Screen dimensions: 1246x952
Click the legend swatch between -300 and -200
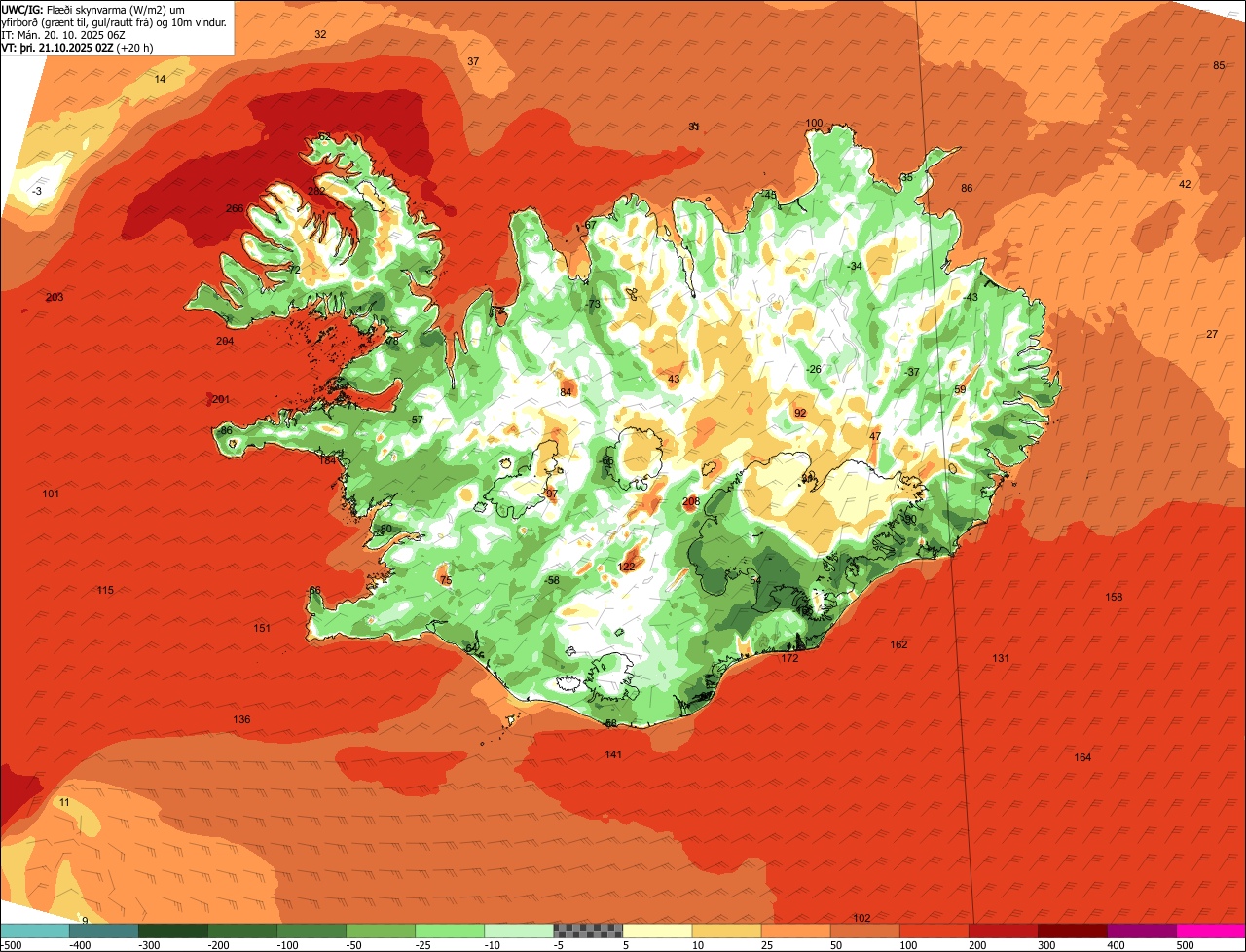tap(173, 932)
